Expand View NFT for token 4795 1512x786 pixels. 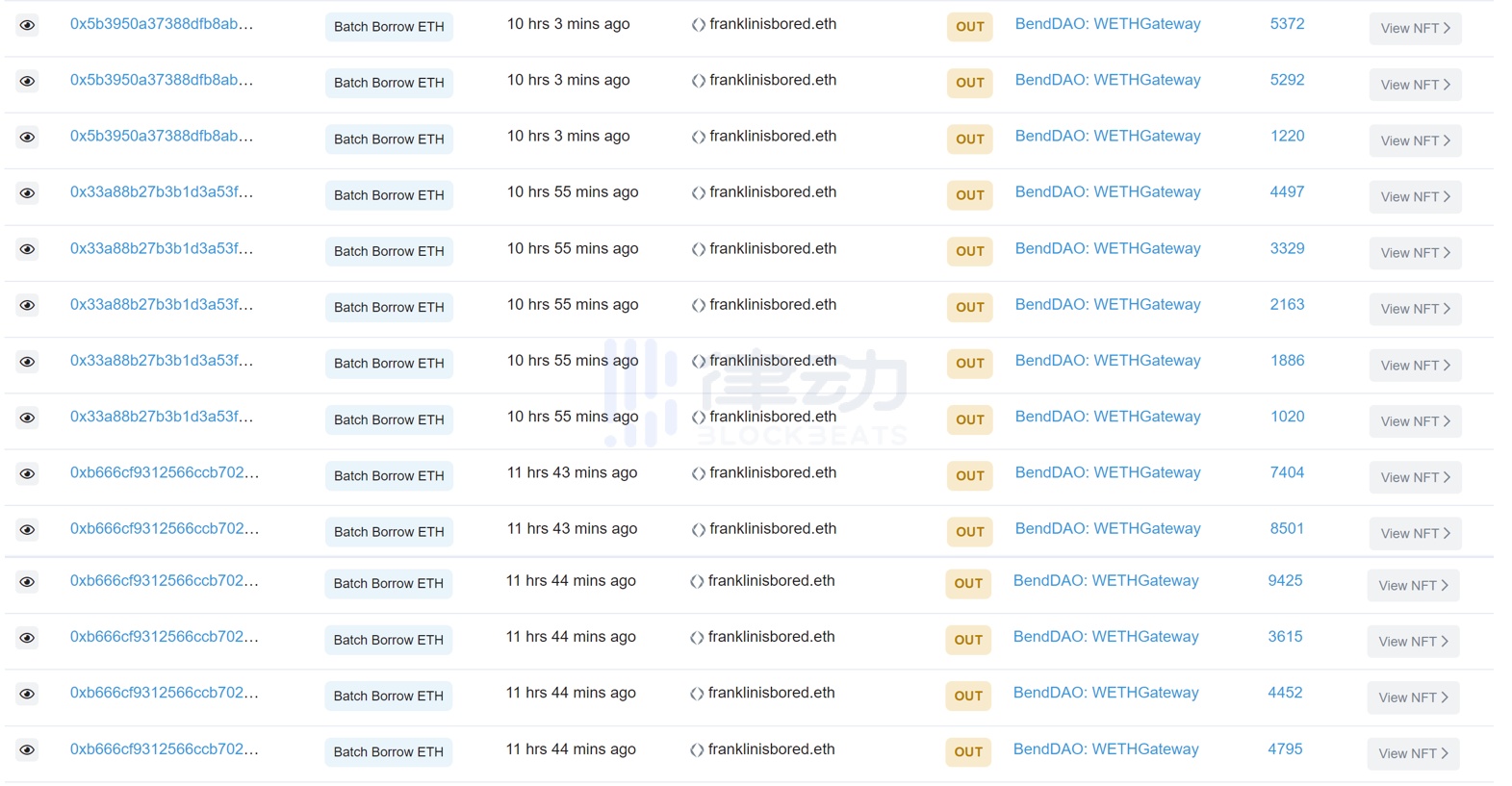[x=1413, y=753]
